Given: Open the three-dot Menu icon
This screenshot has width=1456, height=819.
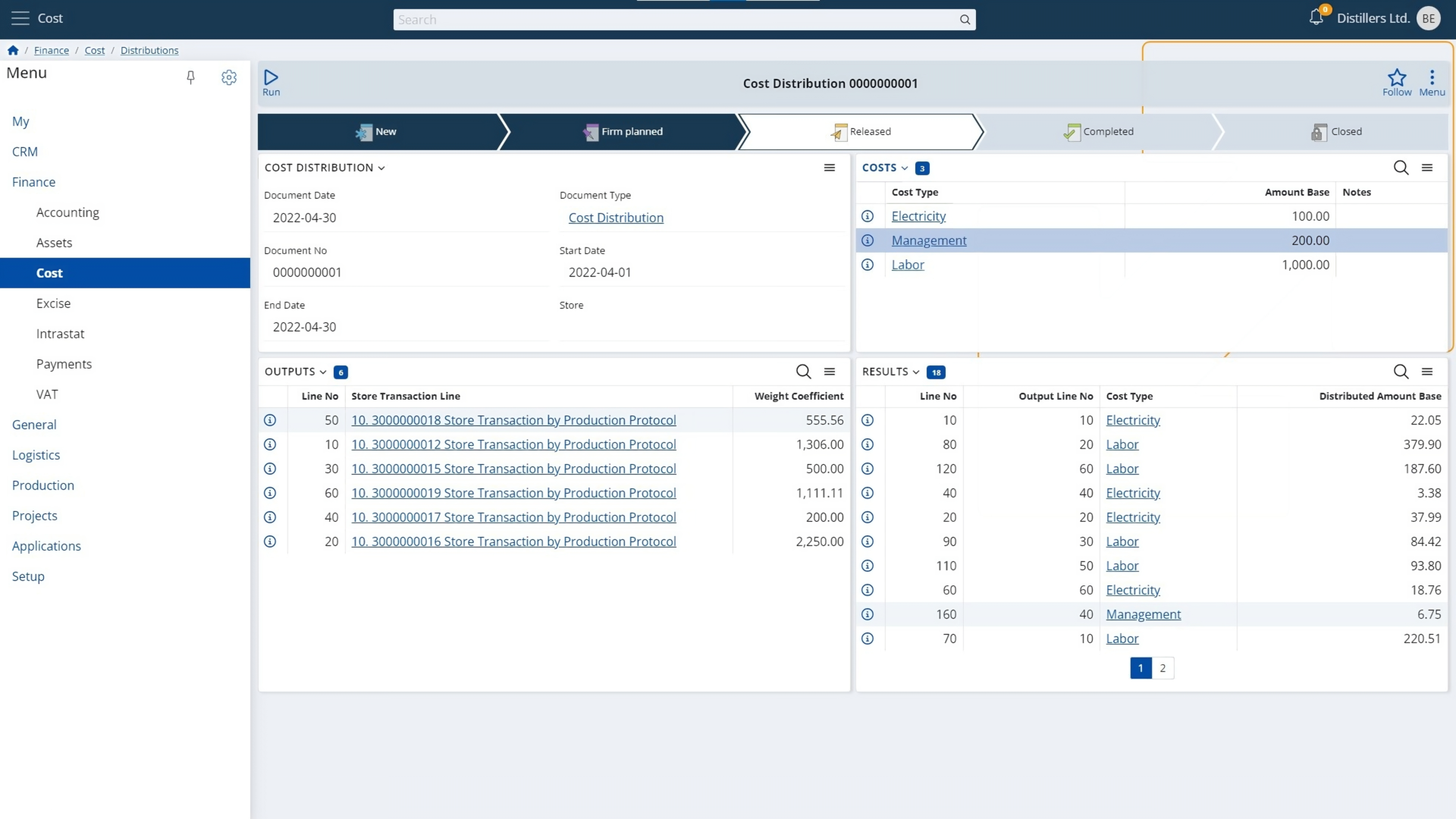Looking at the screenshot, I should coord(1431,77).
